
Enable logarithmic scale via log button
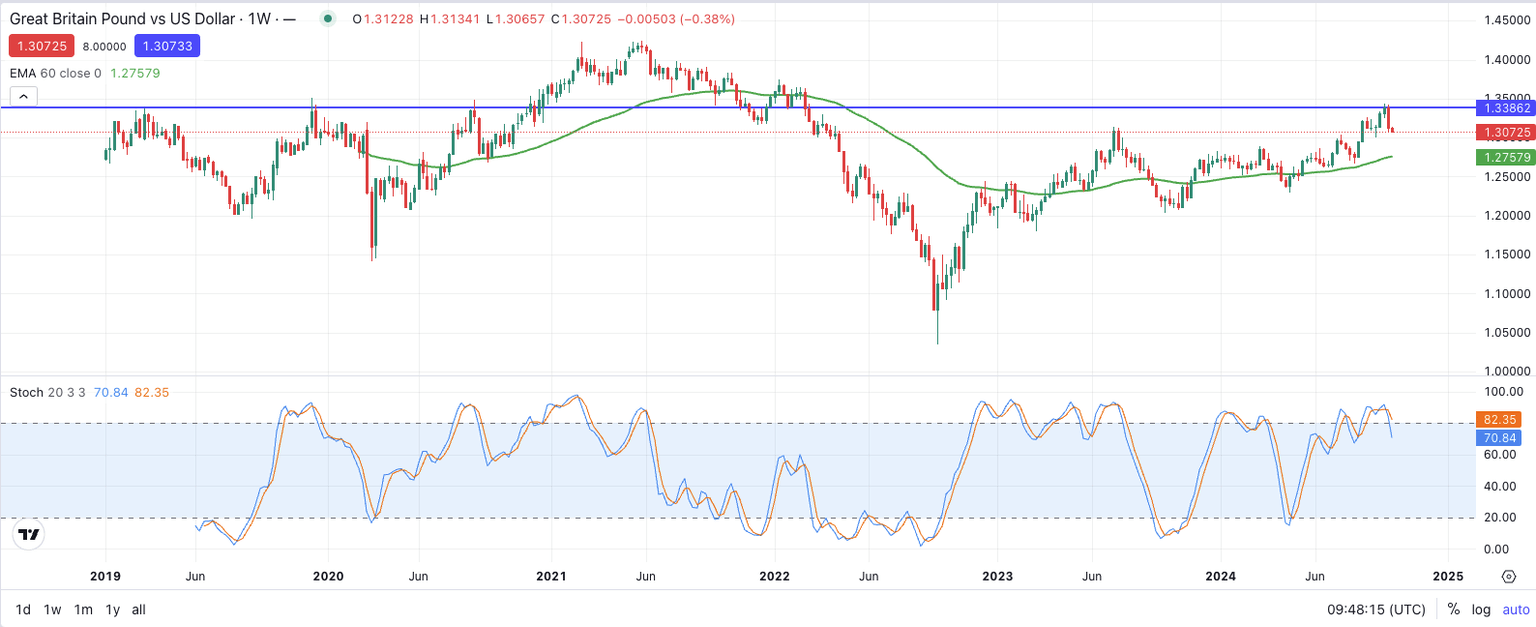pyautogui.click(x=1480, y=609)
